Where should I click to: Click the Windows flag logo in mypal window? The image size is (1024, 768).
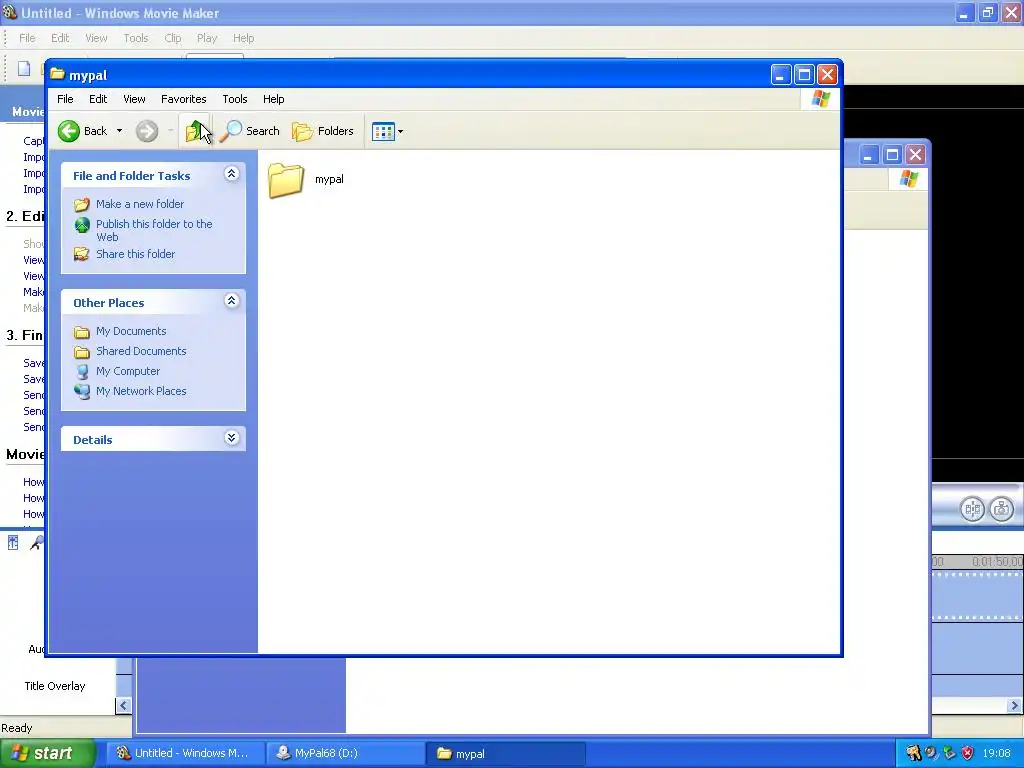[x=820, y=99]
